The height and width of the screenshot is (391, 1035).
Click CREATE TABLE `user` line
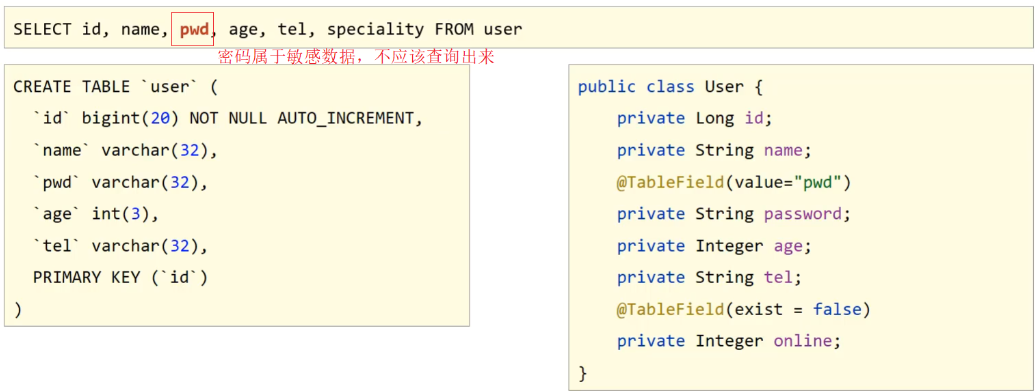115,87
